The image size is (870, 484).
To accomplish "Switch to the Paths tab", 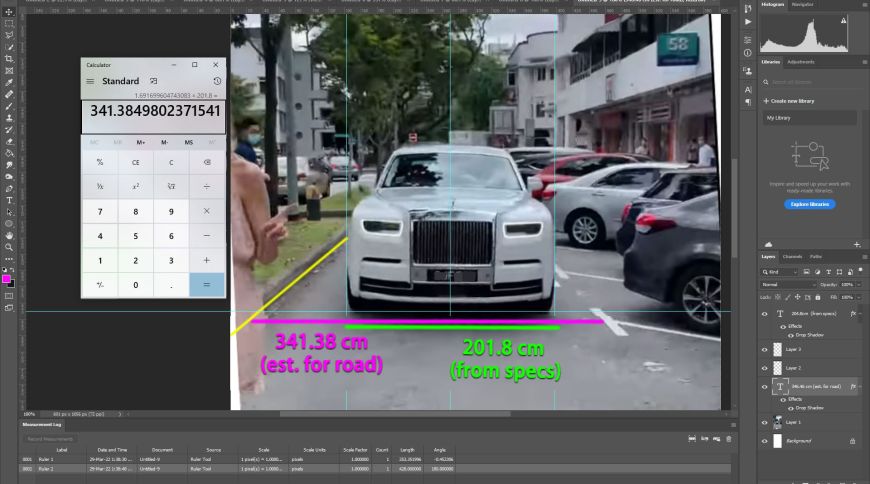I will click(816, 257).
